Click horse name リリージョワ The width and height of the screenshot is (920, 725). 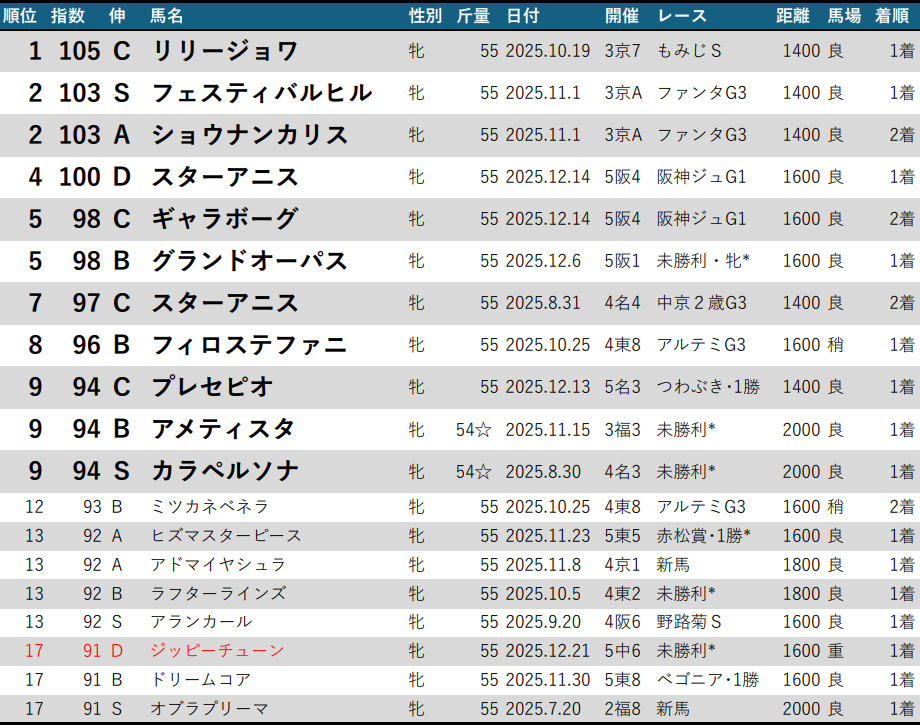click(x=225, y=51)
